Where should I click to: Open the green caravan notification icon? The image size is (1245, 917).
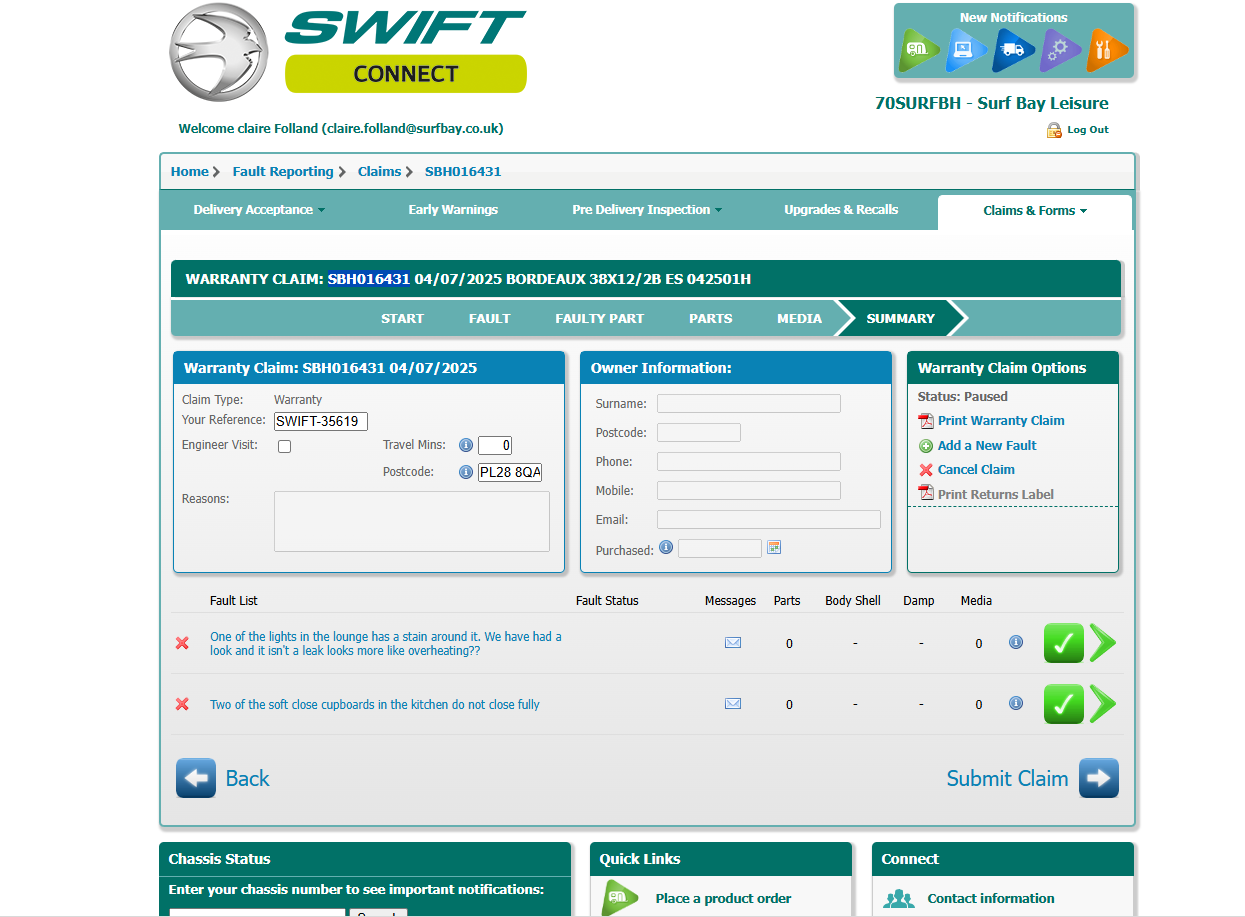(919, 49)
